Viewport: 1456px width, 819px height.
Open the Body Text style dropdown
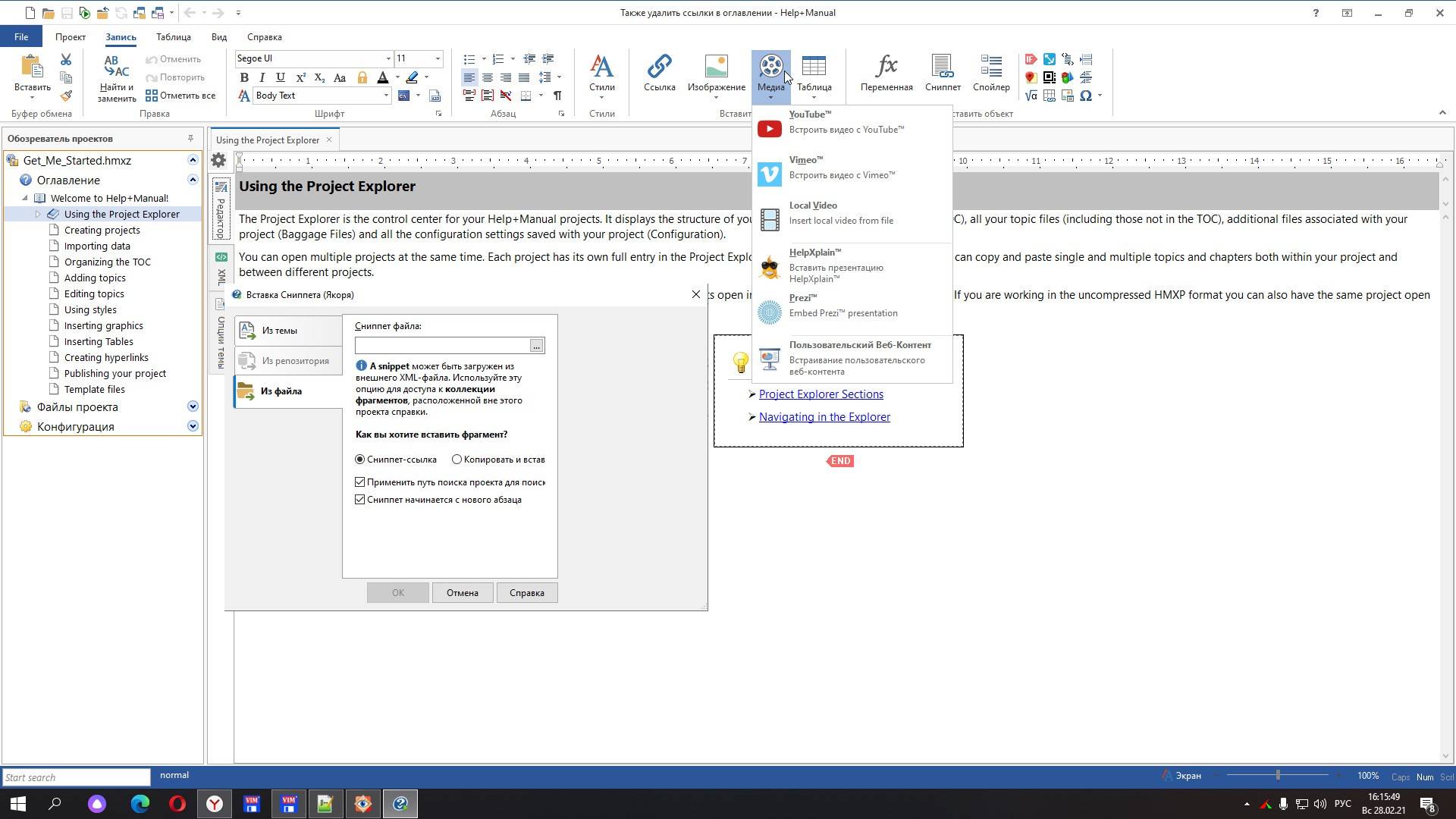(x=386, y=96)
